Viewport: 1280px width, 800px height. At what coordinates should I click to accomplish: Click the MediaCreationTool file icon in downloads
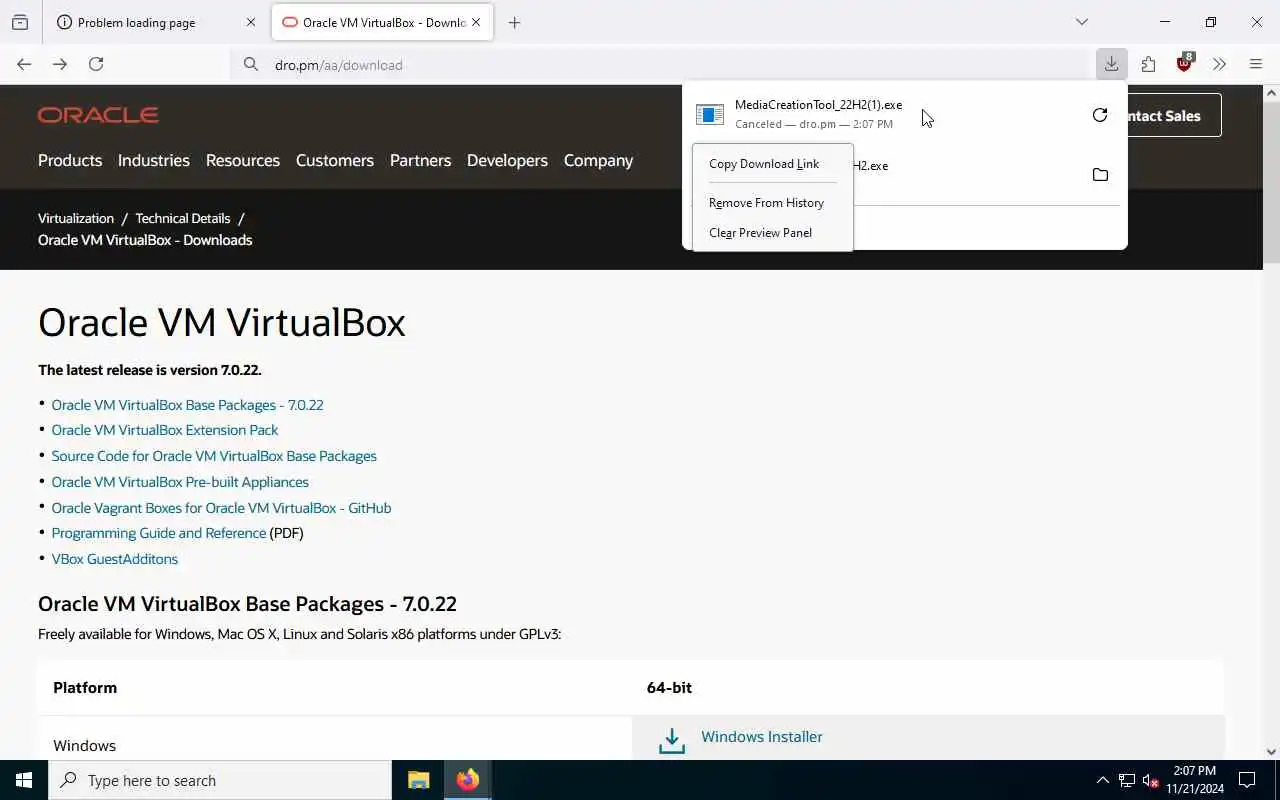coord(710,115)
